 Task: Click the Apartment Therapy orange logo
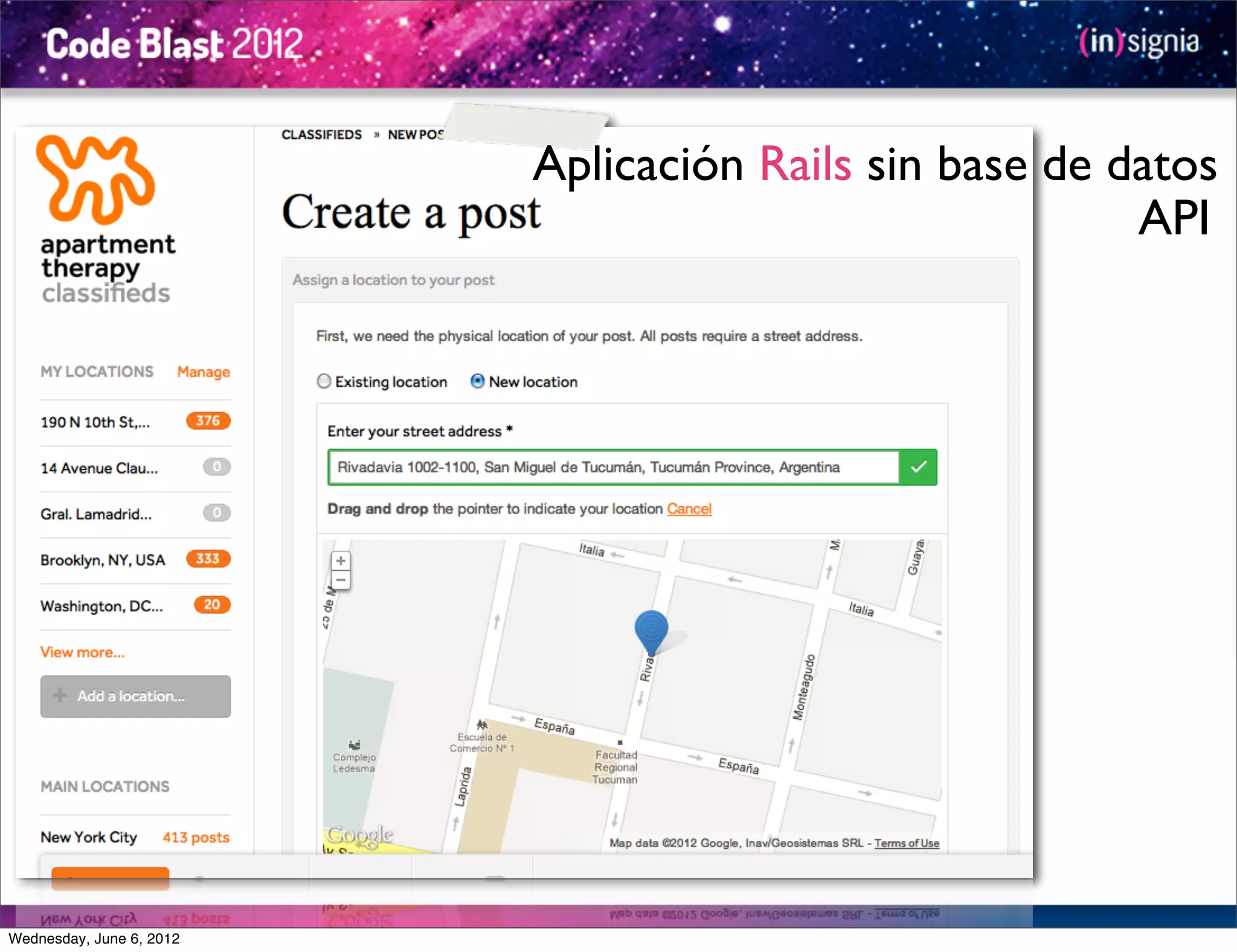tap(95, 179)
